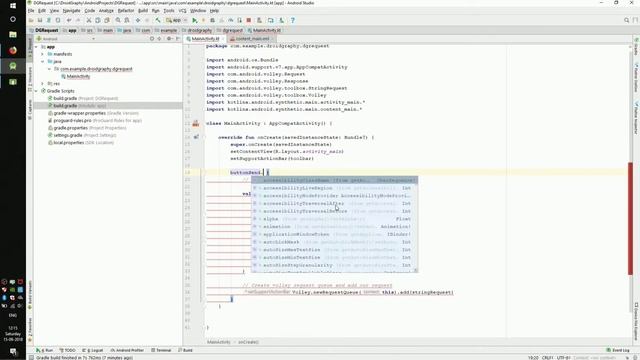The image size is (640, 360).
Task: Open the Tools menu
Action: click(x=169, y=11)
